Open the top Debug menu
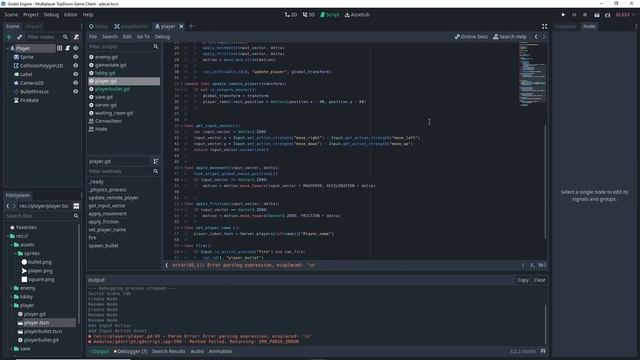 coord(51,15)
